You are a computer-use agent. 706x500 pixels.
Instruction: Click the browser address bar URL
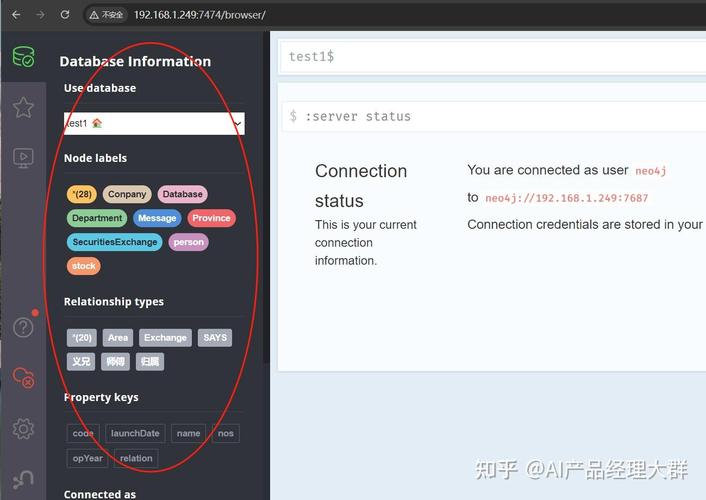click(x=200, y=15)
